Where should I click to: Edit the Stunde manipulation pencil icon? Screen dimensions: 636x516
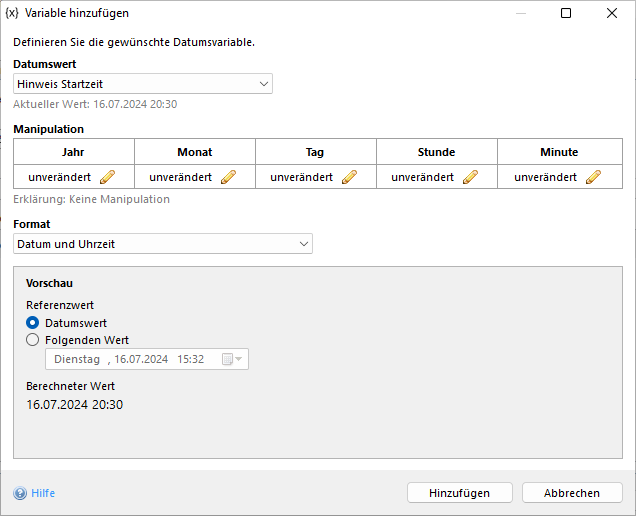[x=470, y=177]
